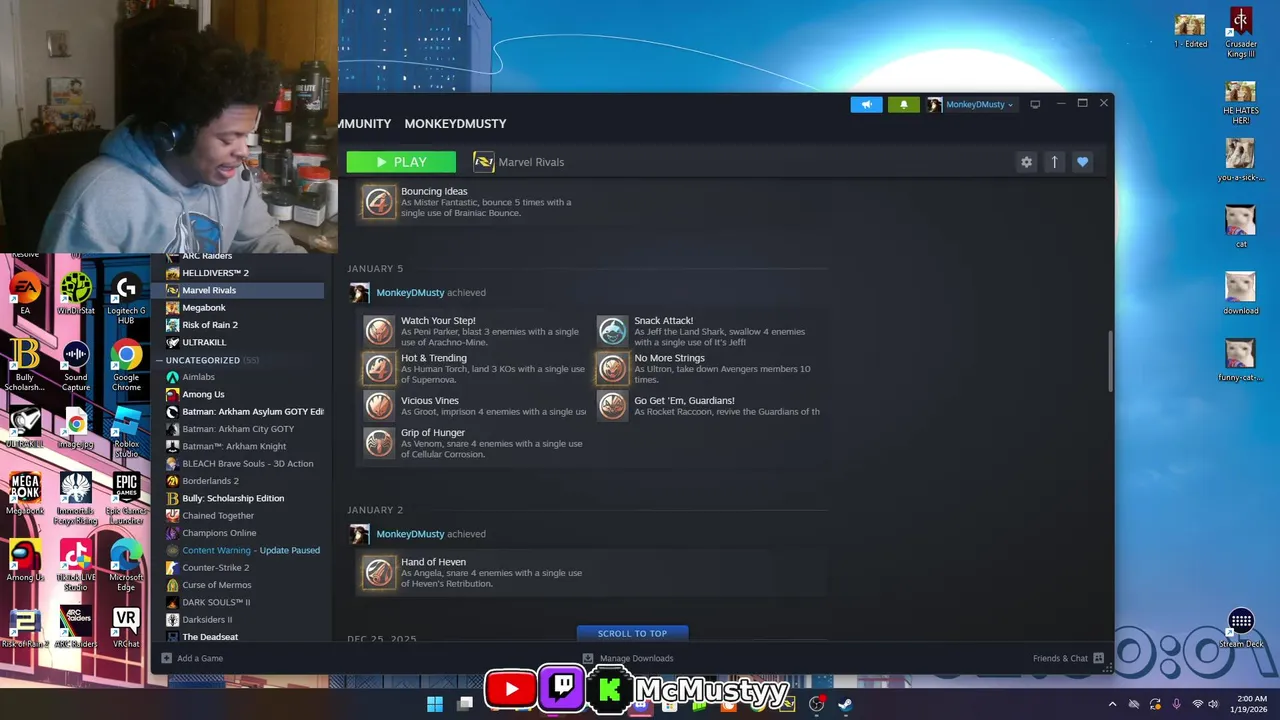
Task: Click the Watch Your Step! achievement icon
Action: tap(379, 331)
